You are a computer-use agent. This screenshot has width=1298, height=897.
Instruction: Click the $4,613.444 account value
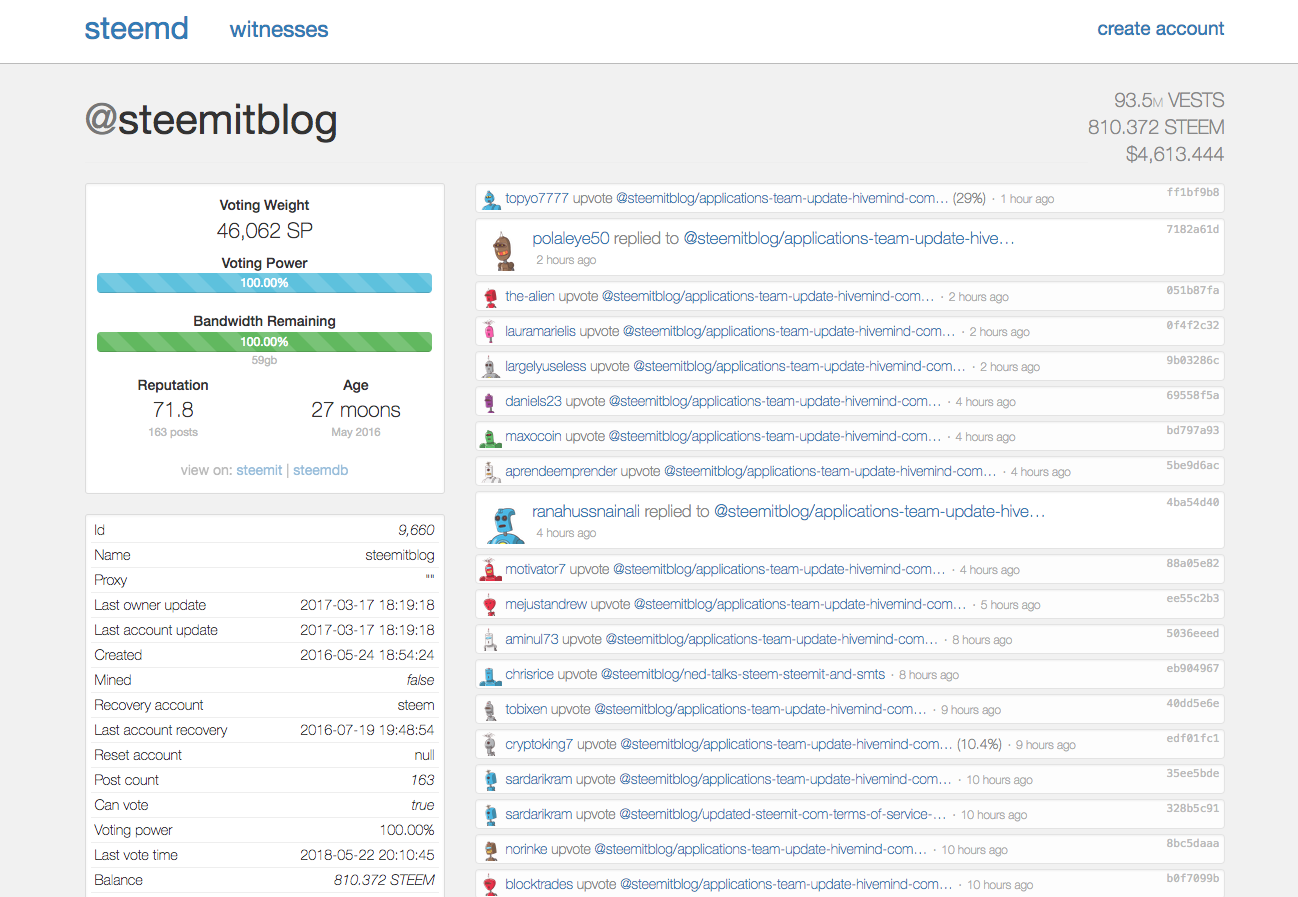1175,154
